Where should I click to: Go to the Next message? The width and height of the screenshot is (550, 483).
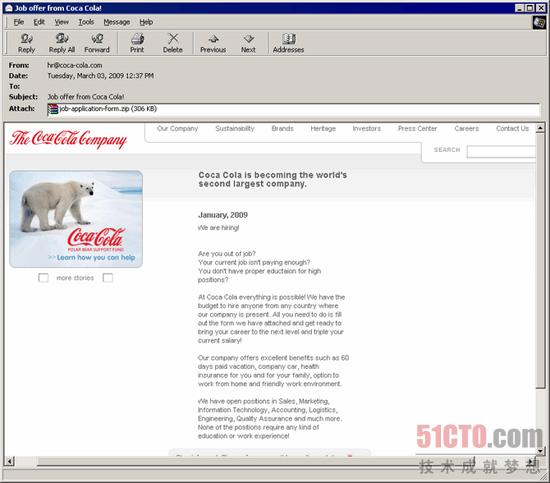[x=248, y=43]
